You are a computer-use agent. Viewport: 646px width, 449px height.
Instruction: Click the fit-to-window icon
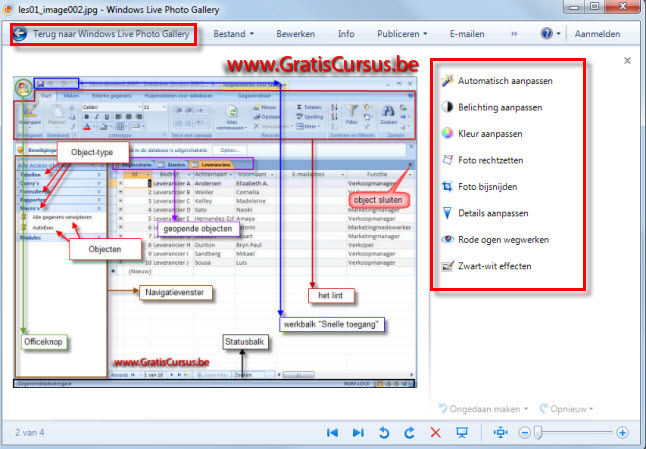tap(501, 432)
